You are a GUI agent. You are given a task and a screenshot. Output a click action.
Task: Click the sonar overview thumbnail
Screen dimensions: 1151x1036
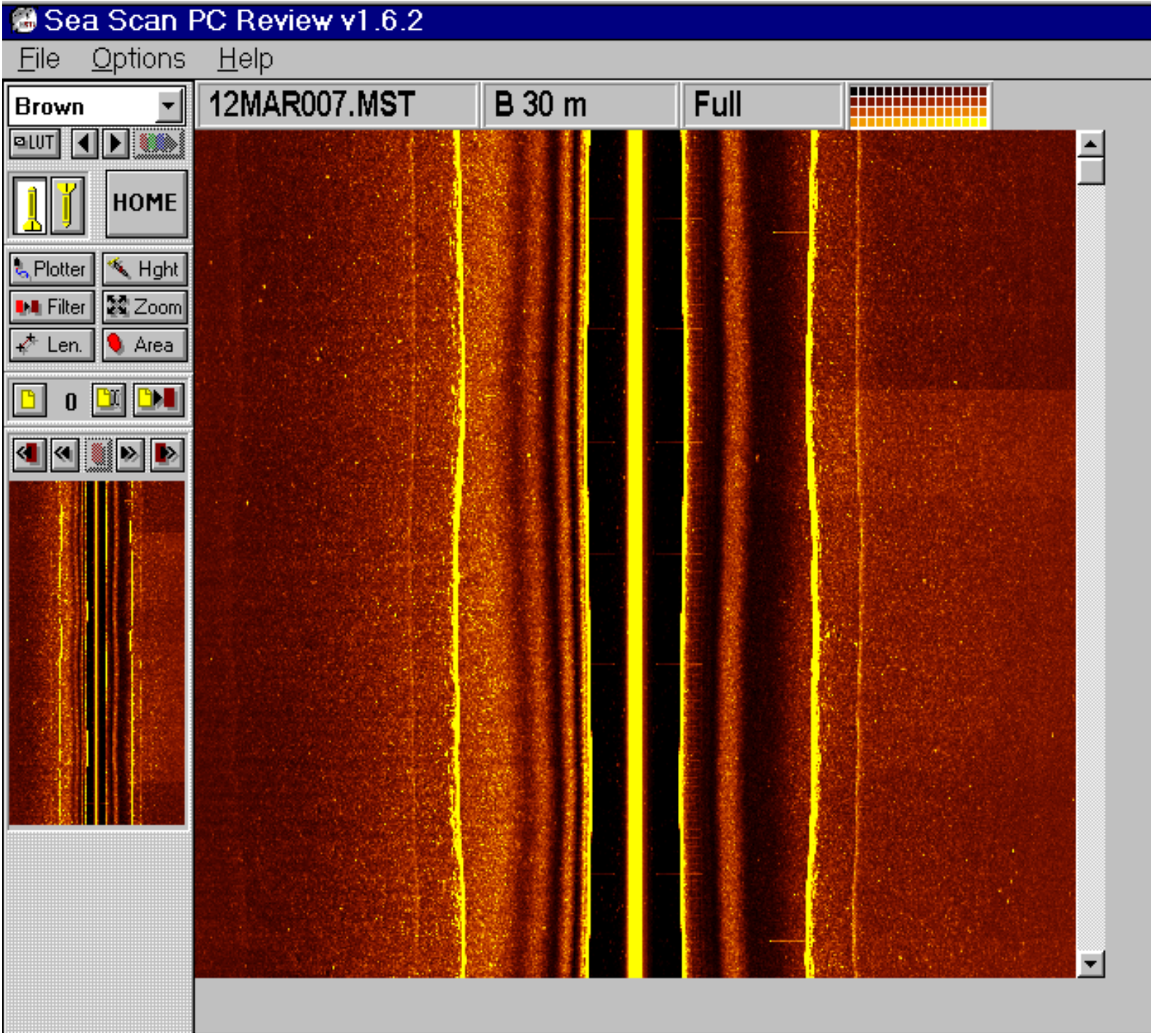(x=97, y=652)
